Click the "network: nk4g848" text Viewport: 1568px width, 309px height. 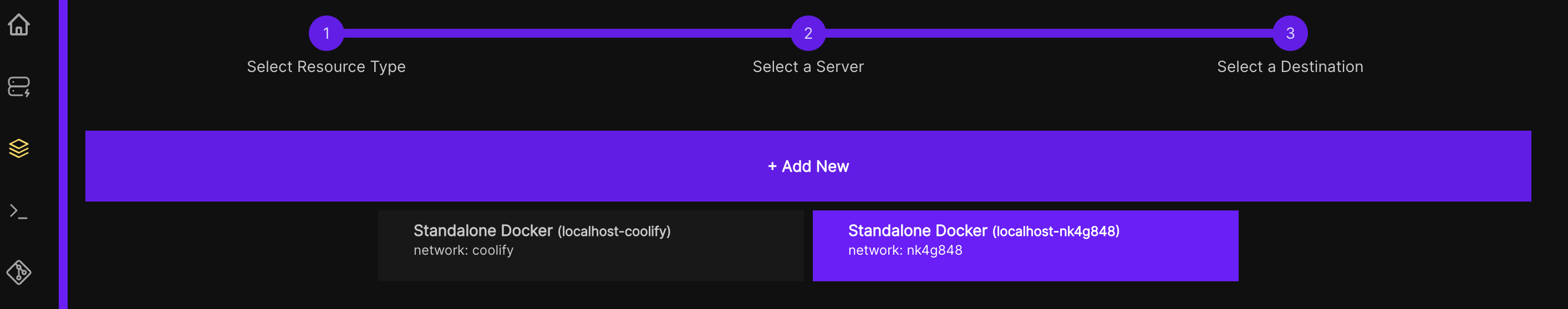905,251
